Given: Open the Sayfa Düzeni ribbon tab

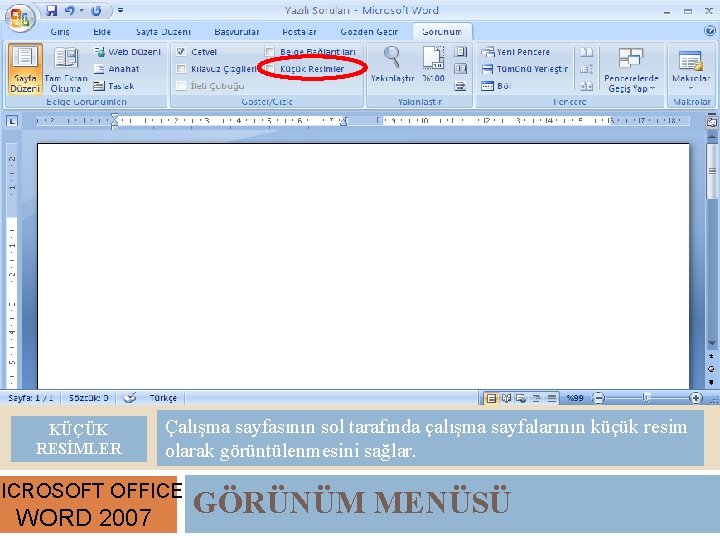Looking at the screenshot, I should [163, 32].
